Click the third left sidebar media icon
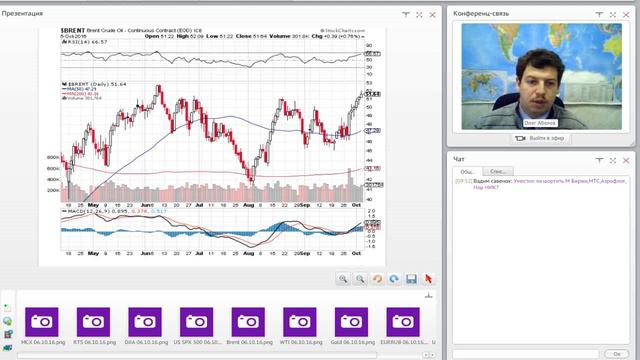 click(7, 334)
